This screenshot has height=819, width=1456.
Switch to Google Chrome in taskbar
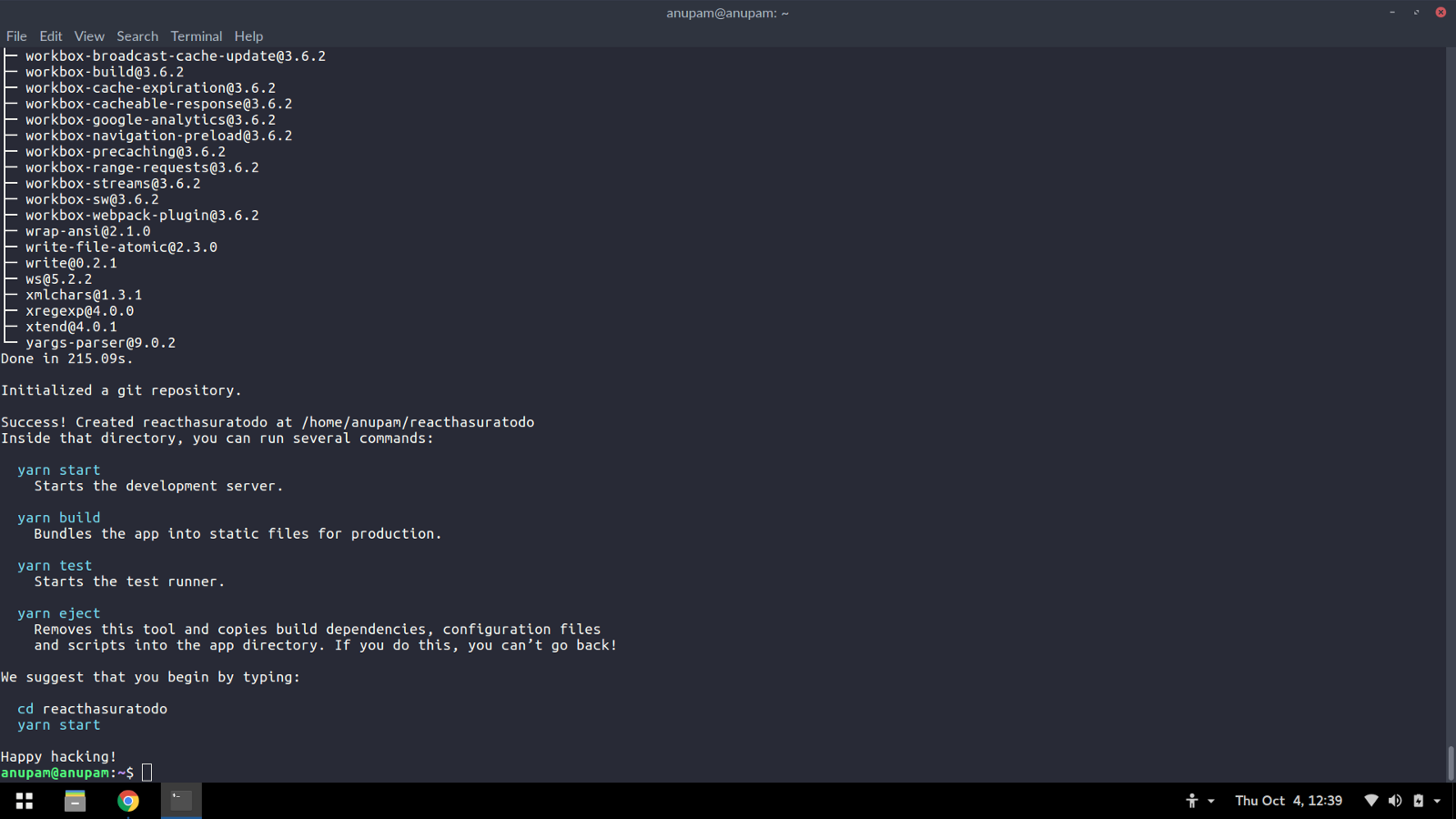click(128, 801)
